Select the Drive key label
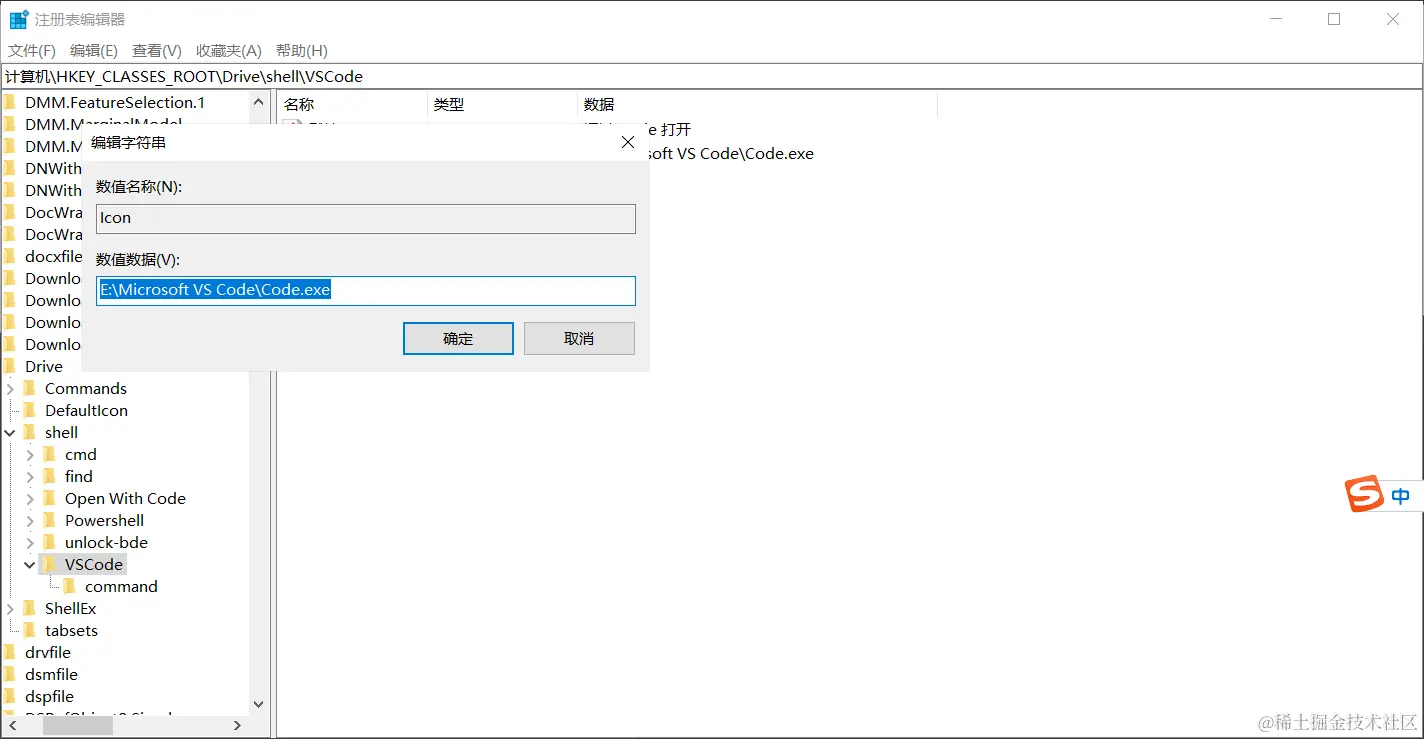The height and width of the screenshot is (739, 1424). pyautogui.click(x=44, y=366)
